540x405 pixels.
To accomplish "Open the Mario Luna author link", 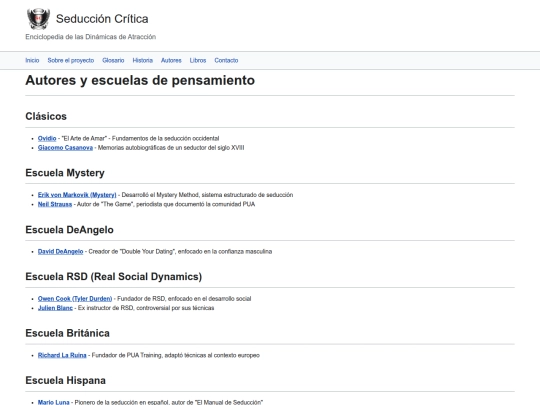I will tap(53, 402).
